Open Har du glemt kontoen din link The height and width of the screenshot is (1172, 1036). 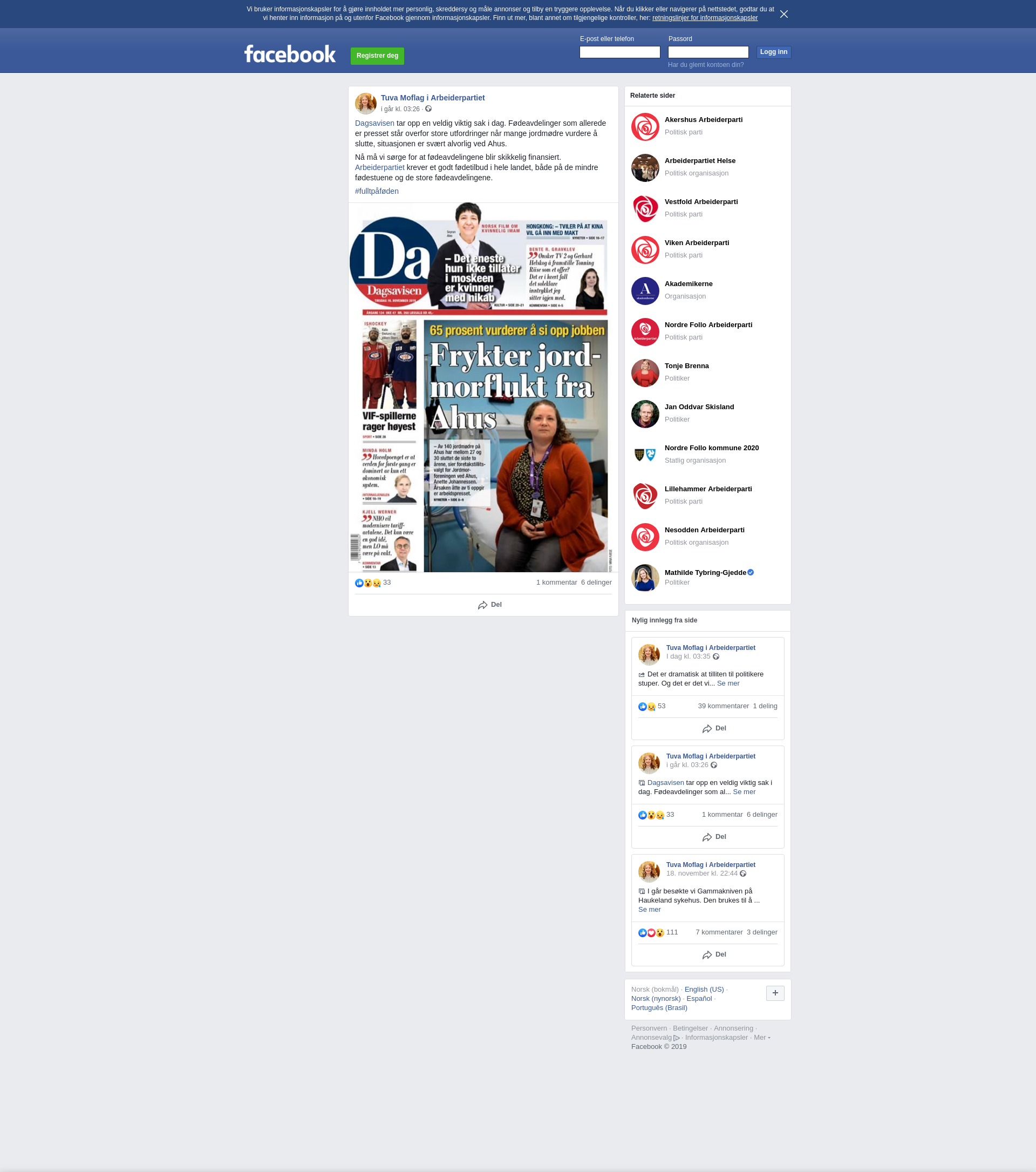click(705, 65)
